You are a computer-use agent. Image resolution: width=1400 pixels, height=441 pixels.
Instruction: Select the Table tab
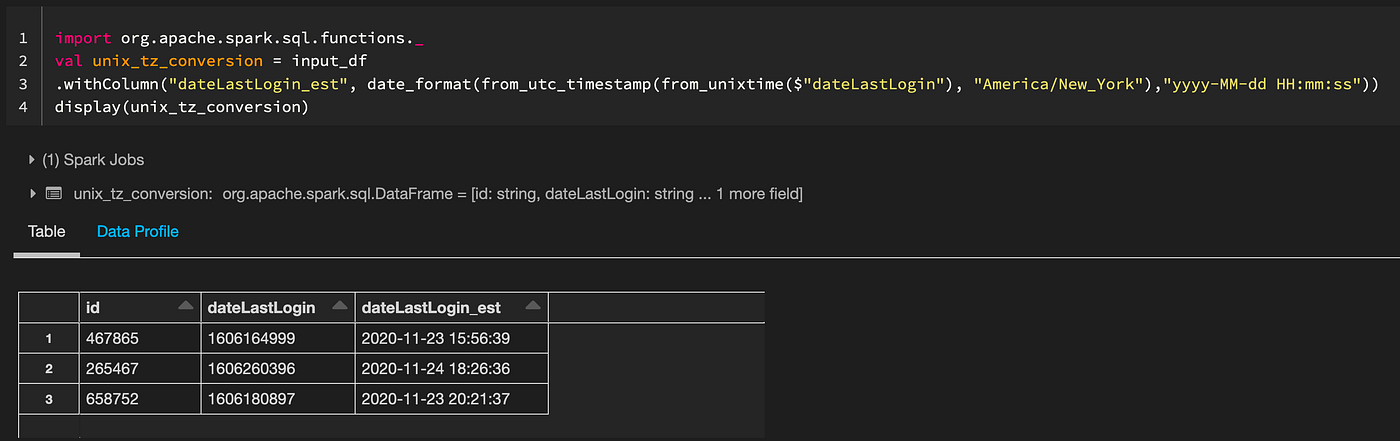46,232
